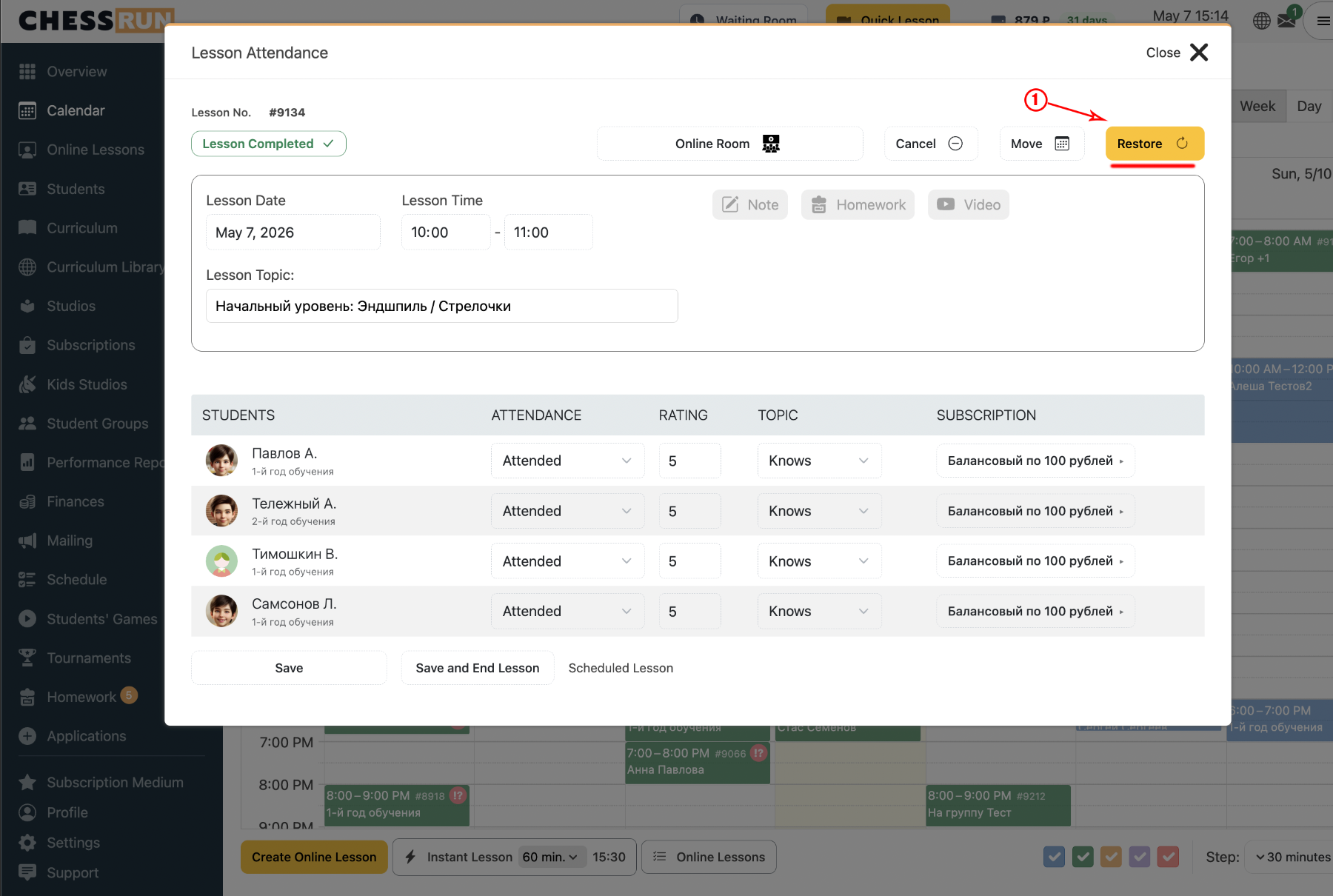Click the Cancel minus-circle icon

(955, 144)
